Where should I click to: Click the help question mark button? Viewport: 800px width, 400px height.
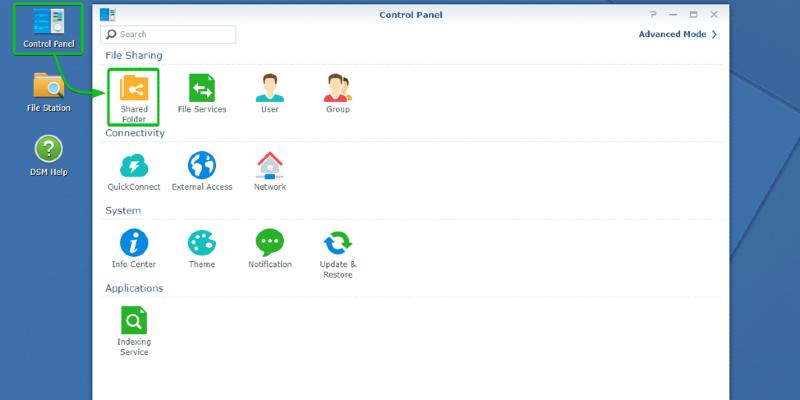653,15
